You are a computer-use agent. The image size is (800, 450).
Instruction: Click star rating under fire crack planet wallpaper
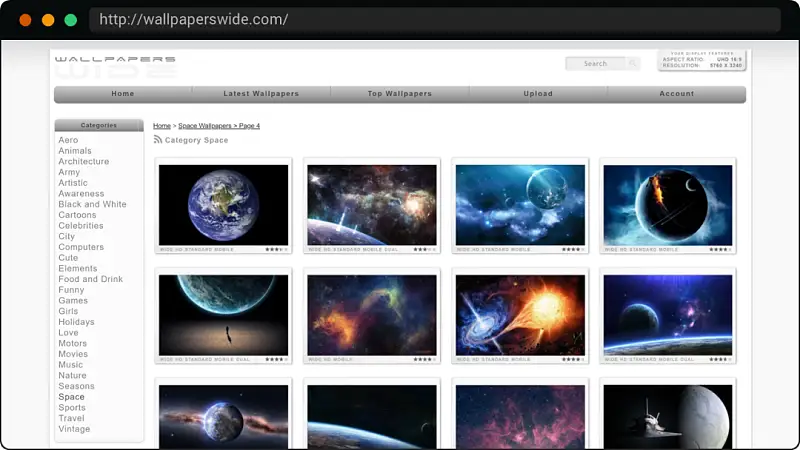pyautogui.click(x=720, y=249)
